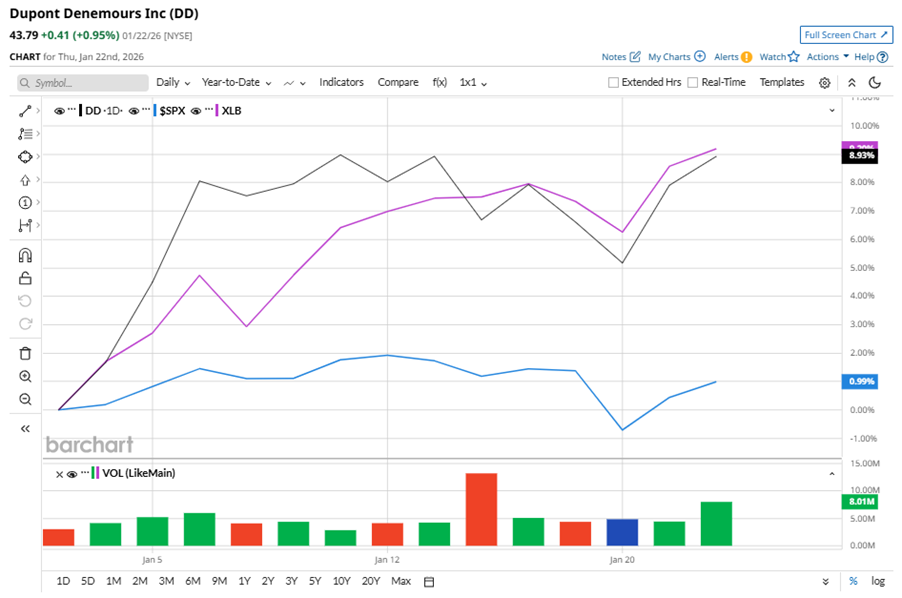
Task: Open the Year-to-Date period dropdown
Action: click(x=236, y=82)
